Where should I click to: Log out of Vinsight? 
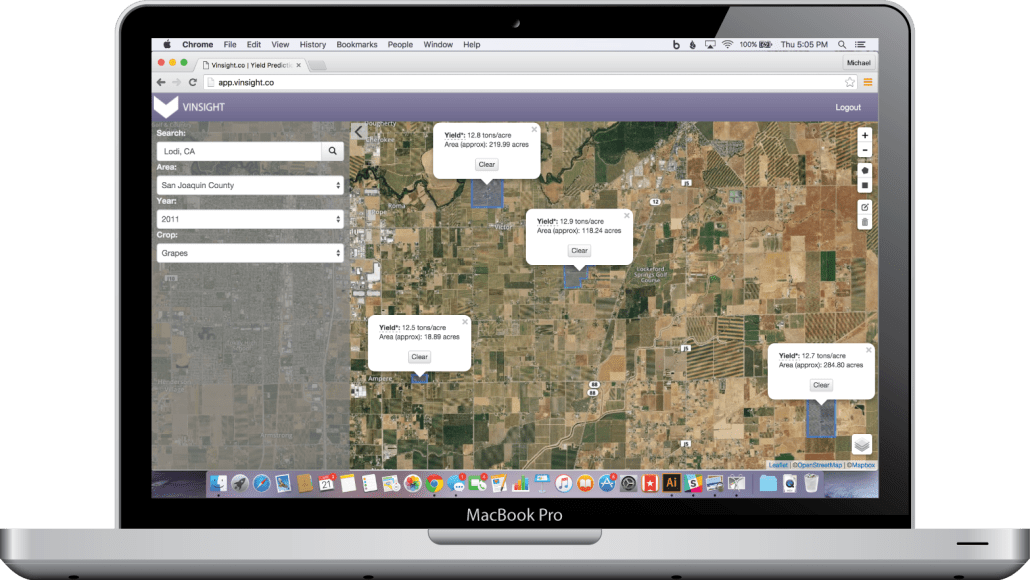pyautogui.click(x=847, y=107)
